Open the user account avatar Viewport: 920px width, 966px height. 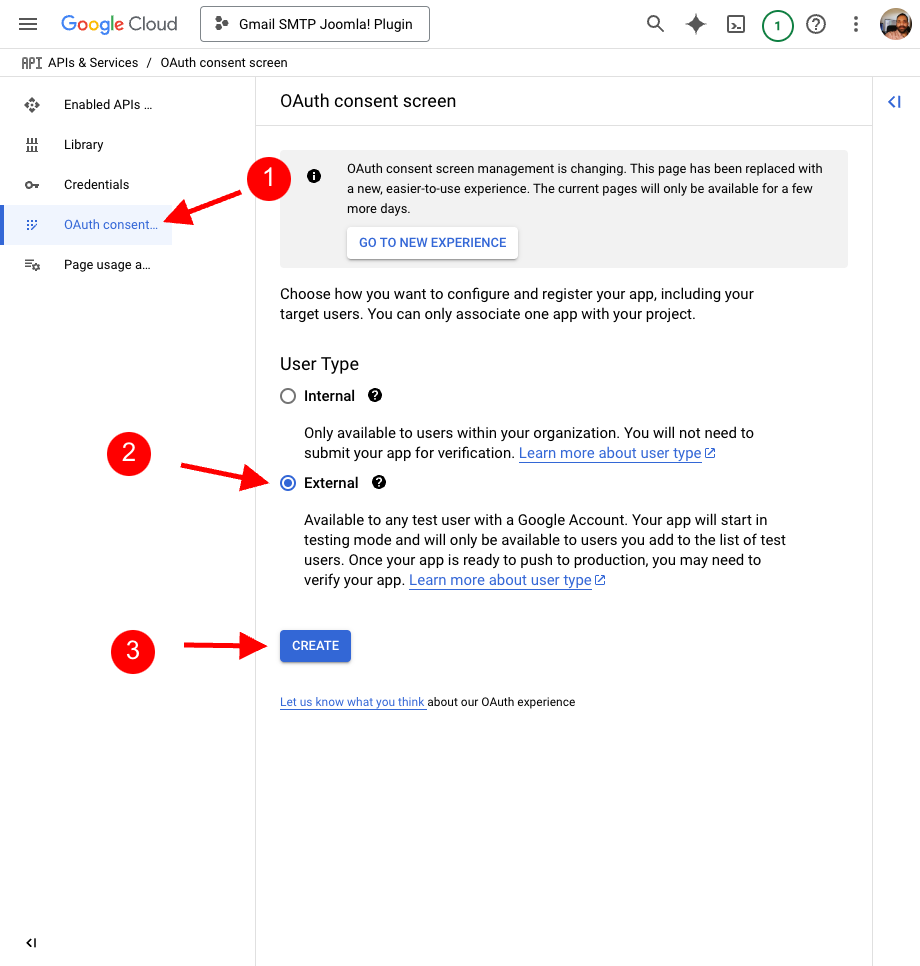pyautogui.click(x=895, y=24)
